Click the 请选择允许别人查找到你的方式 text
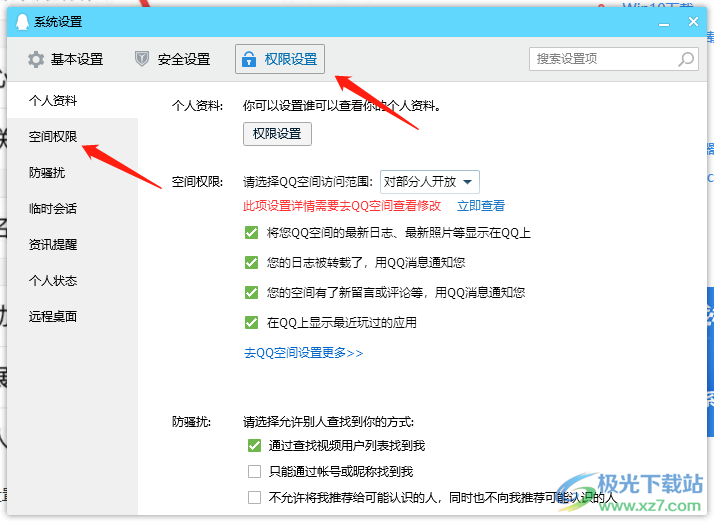The image size is (714, 522). click(328, 422)
